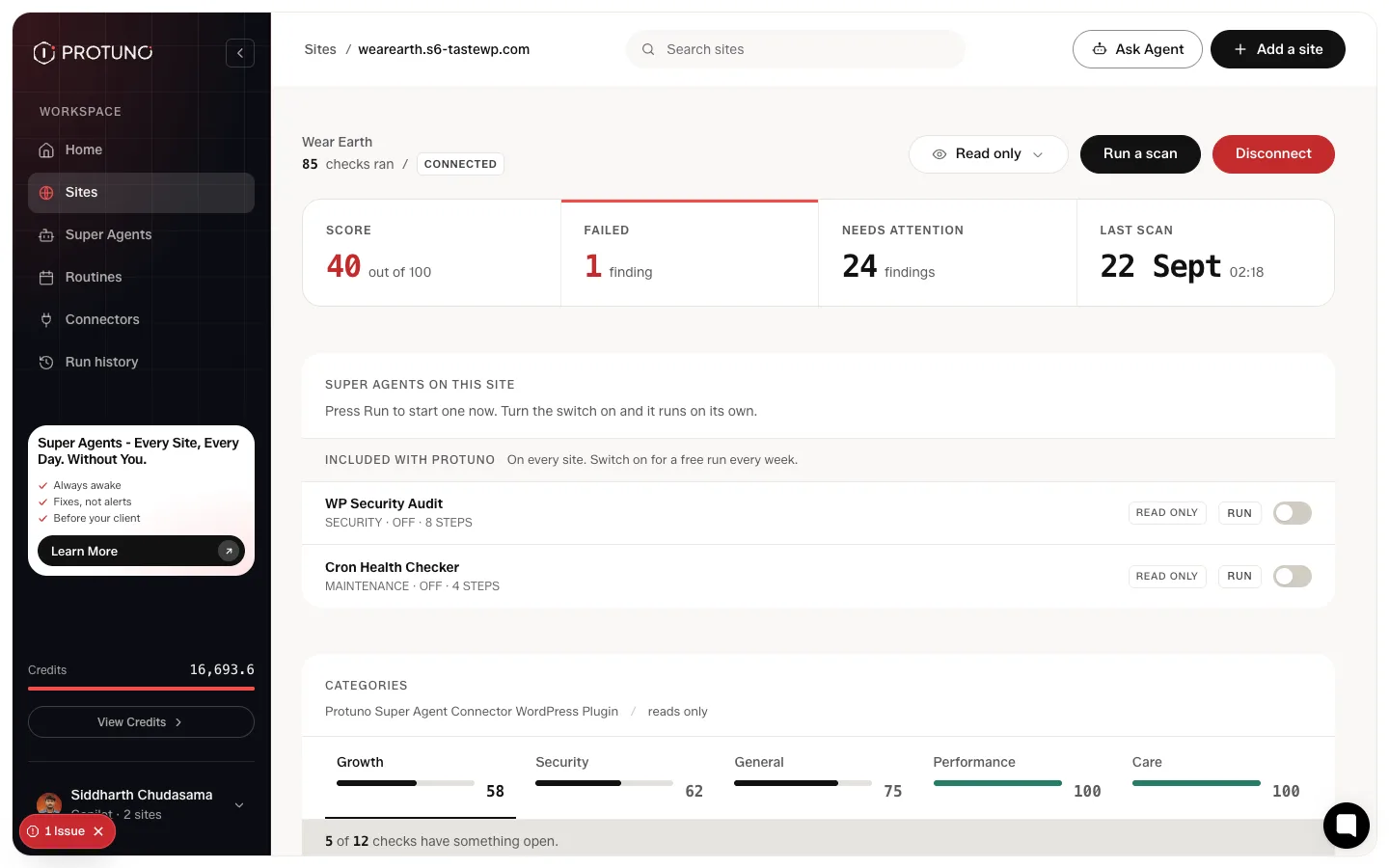The width and height of the screenshot is (1389, 868).
Task: Click the Run history clock icon
Action: [x=46, y=362]
